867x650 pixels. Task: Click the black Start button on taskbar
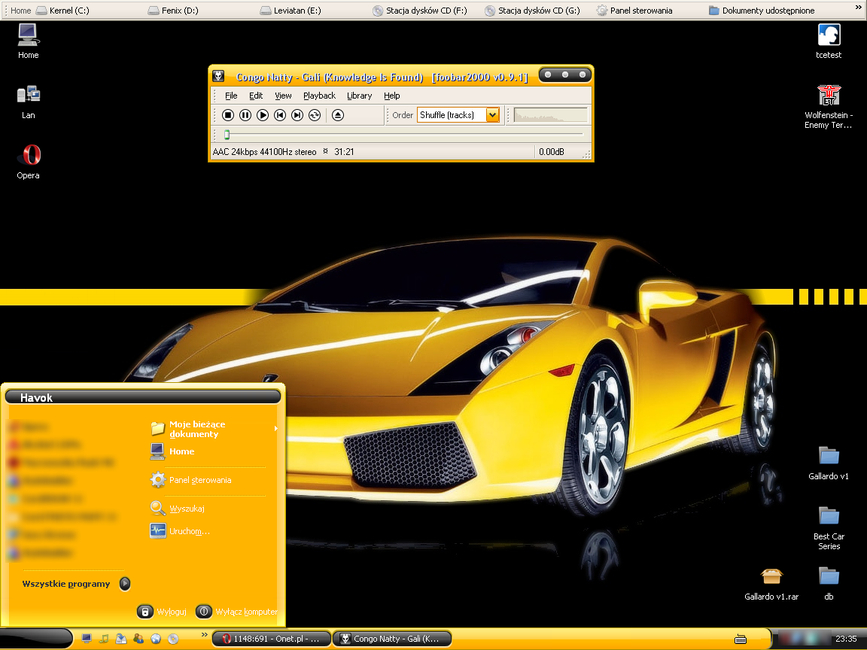36,638
